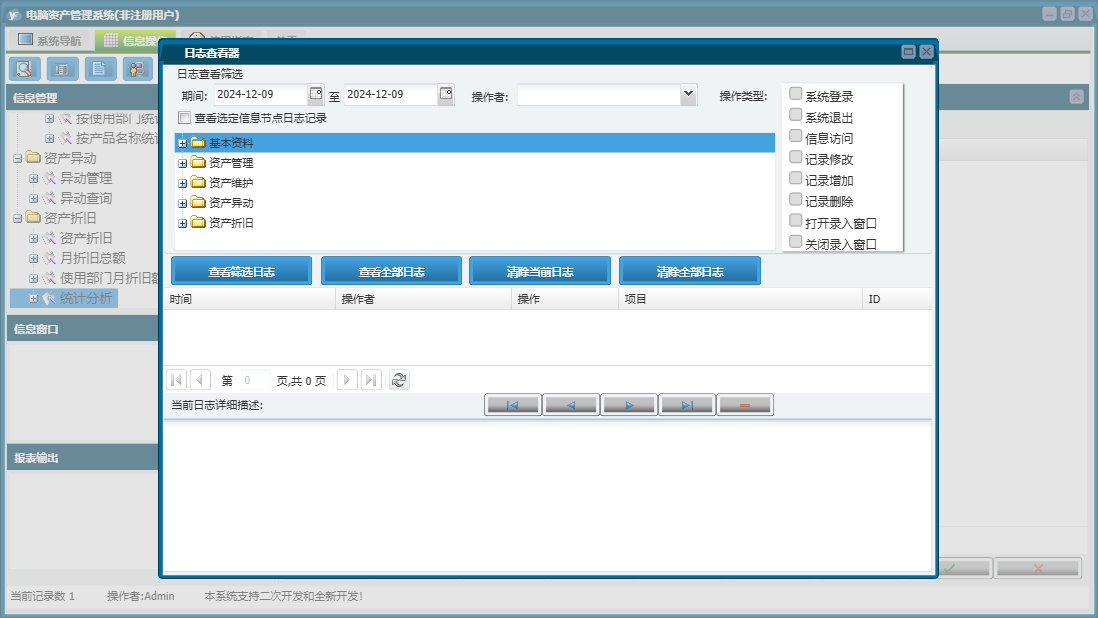Expand the 资产折旧 node in log tree

coord(183,223)
